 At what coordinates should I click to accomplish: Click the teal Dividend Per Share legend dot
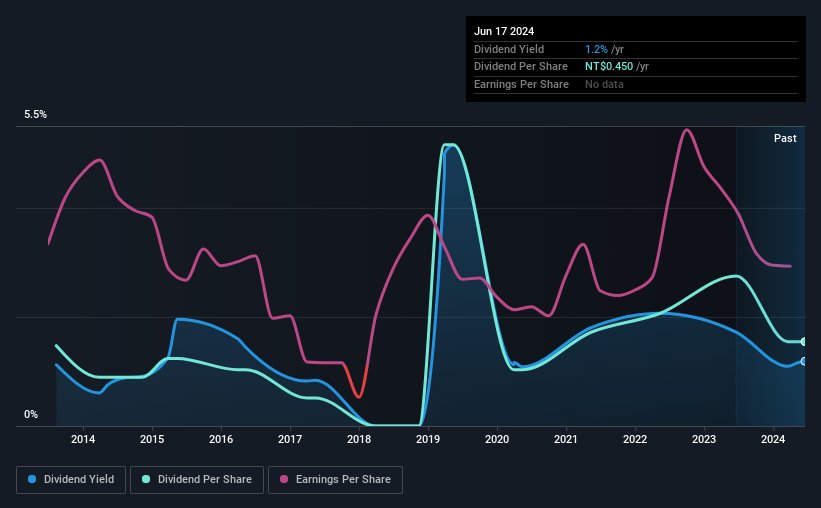coord(146,479)
